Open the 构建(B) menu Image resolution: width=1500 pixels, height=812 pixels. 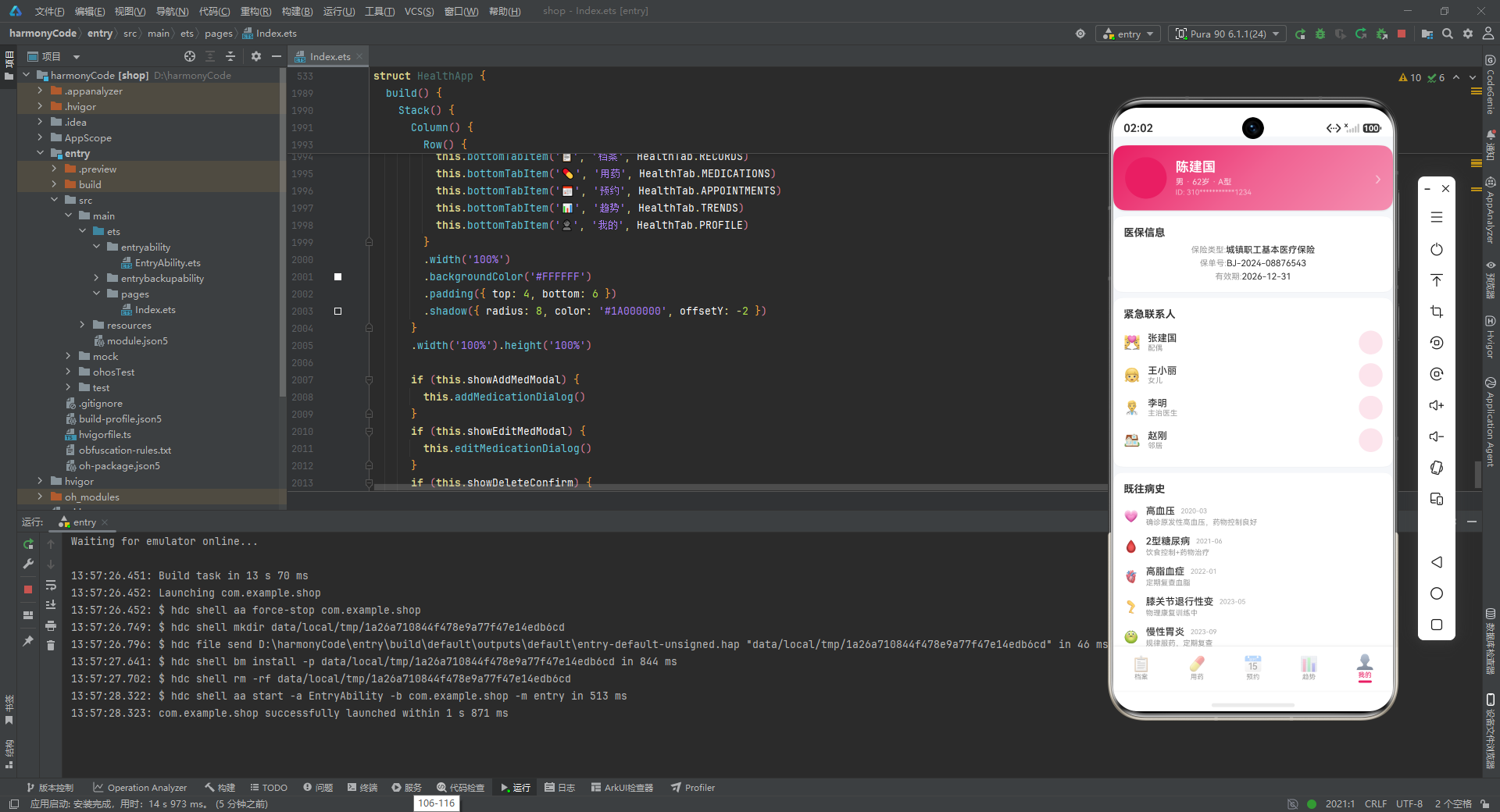click(297, 11)
